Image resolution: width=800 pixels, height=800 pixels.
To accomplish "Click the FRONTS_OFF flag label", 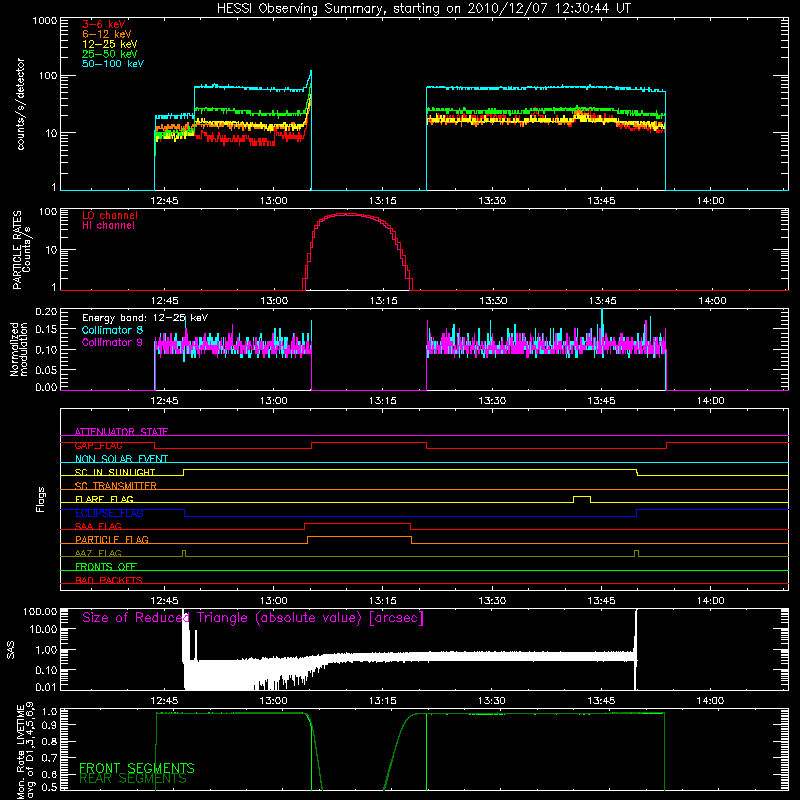I will tap(106, 567).
